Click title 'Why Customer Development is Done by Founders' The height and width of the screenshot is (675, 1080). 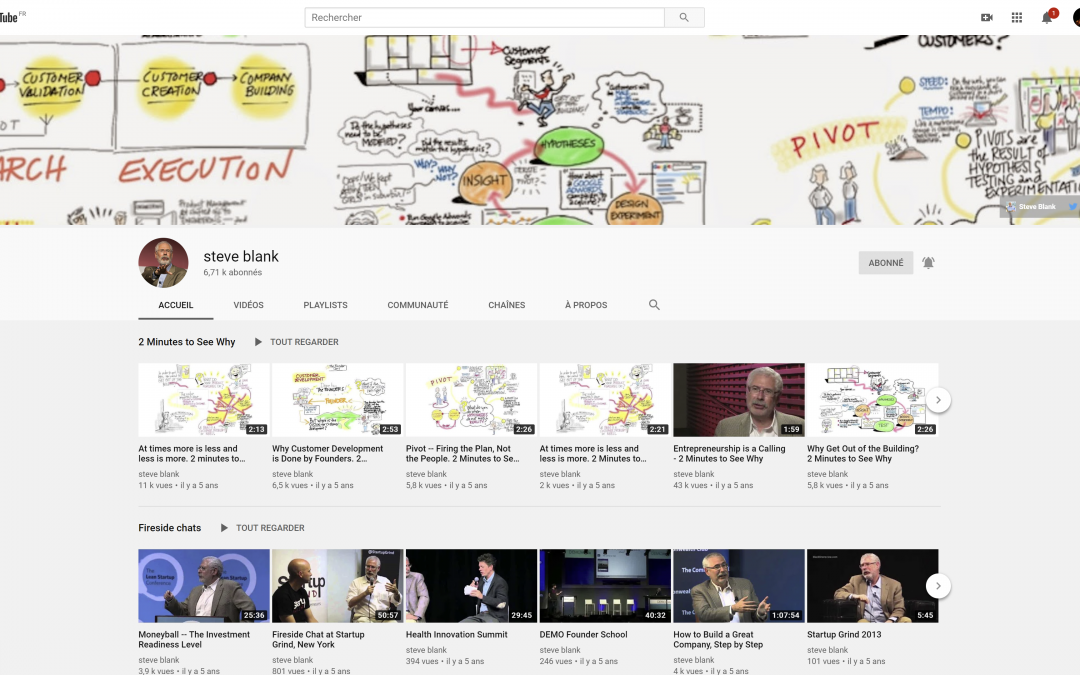[327, 453]
